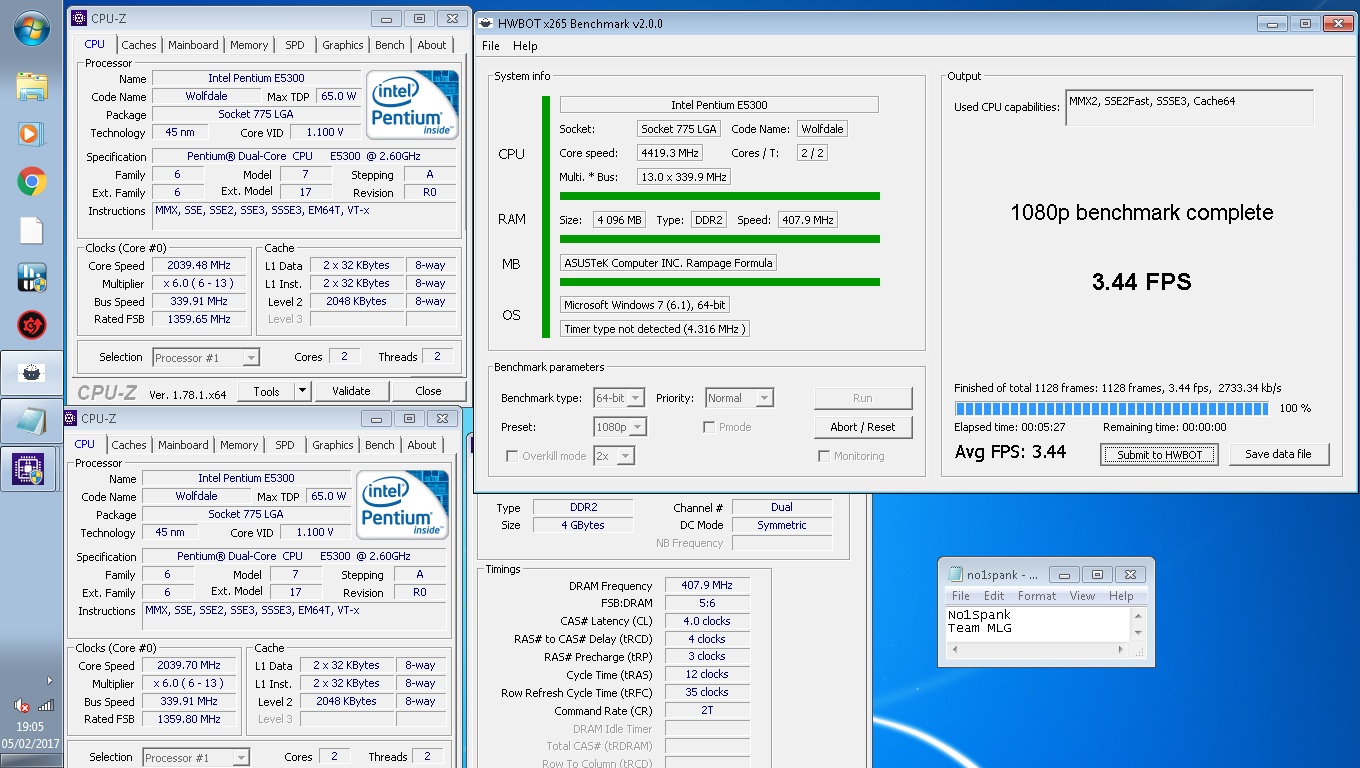The height and width of the screenshot is (768, 1360).
Task: Click Intel Pentium logo in top CPU-Z
Action: click(x=412, y=104)
